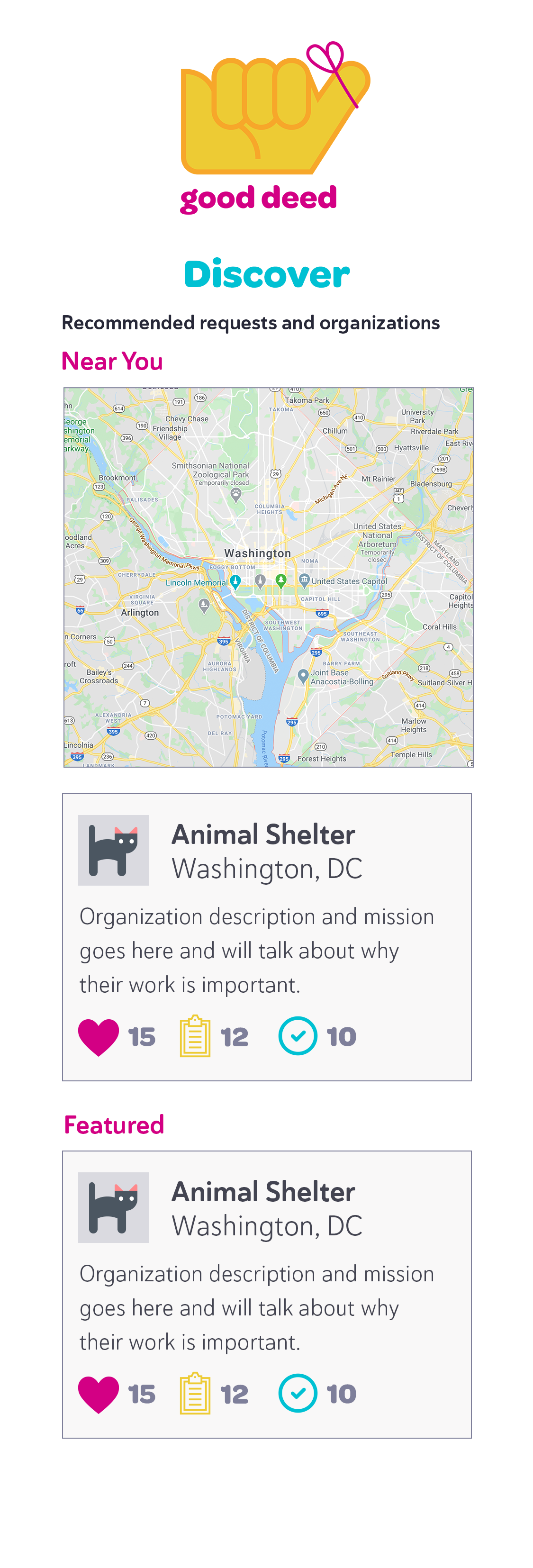The height and width of the screenshot is (1568, 533).
Task: Tap the heart icon in Featured card
Action: click(99, 1394)
